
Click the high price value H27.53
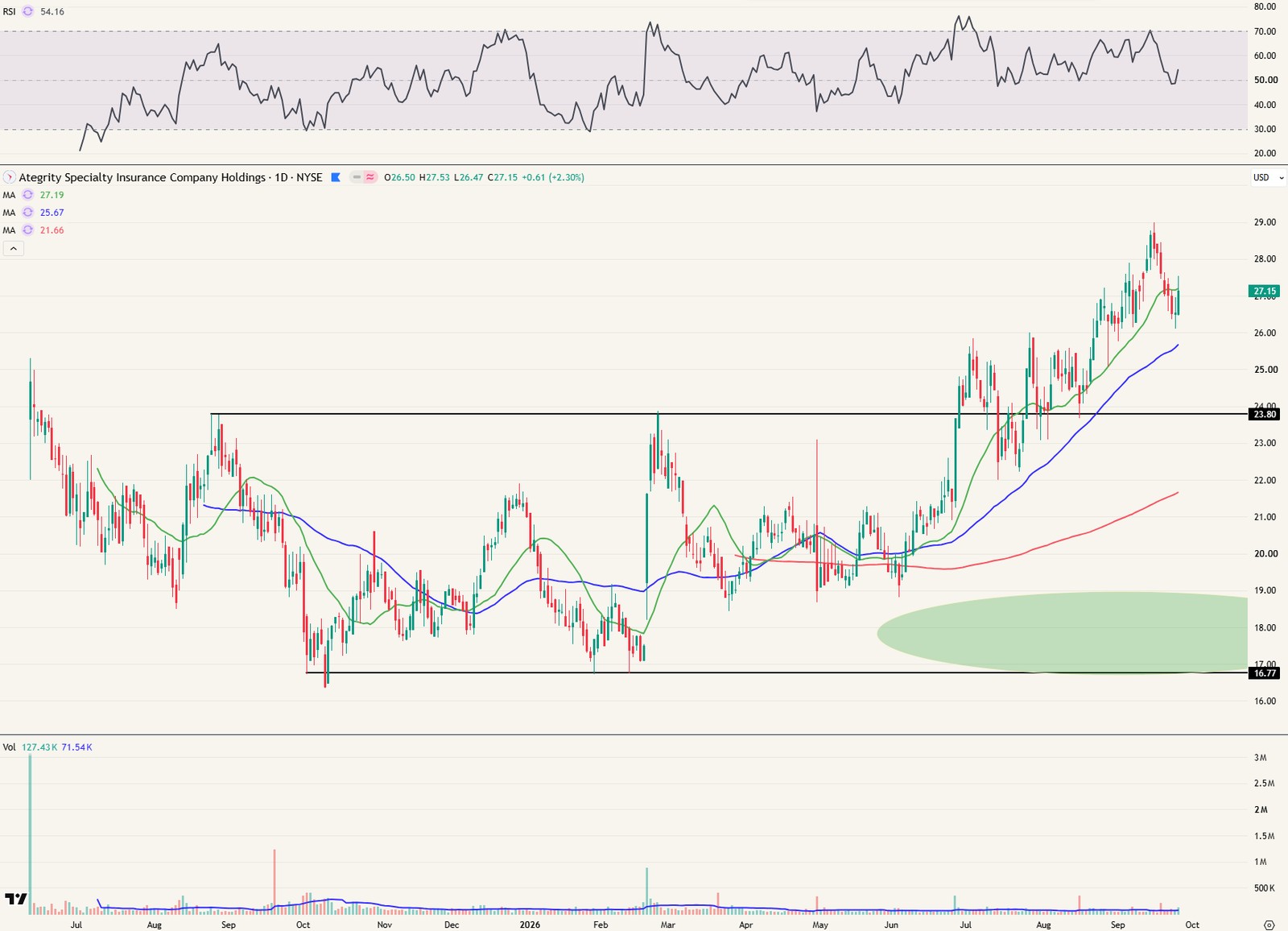click(435, 177)
